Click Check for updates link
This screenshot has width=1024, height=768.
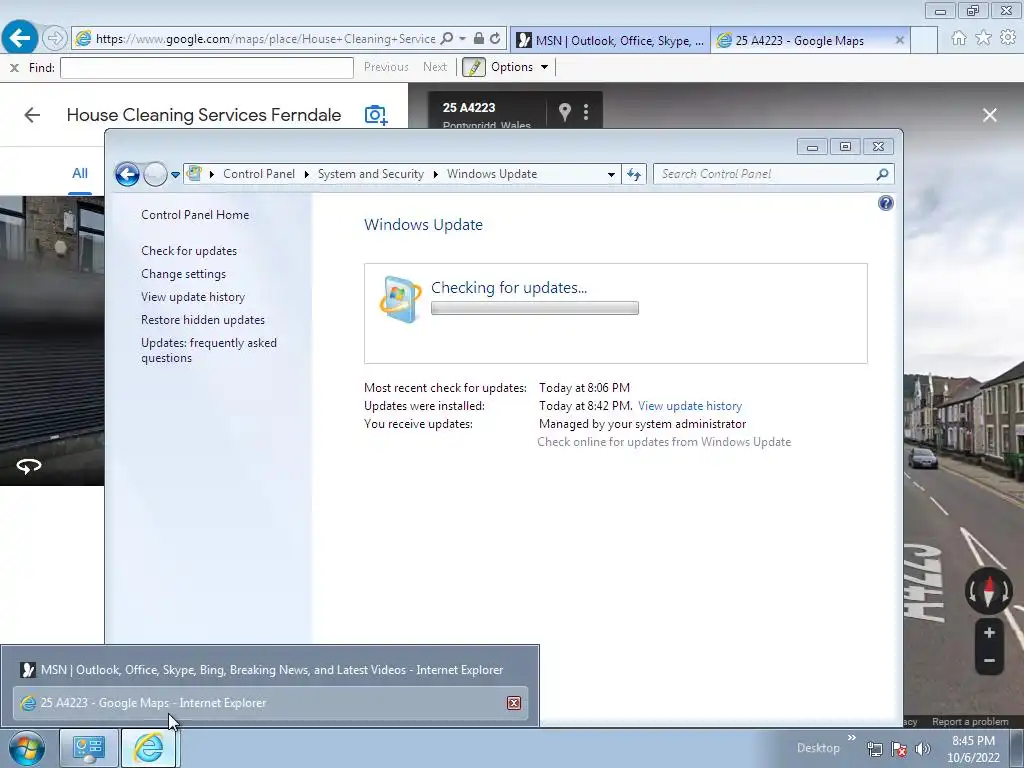pos(189,251)
